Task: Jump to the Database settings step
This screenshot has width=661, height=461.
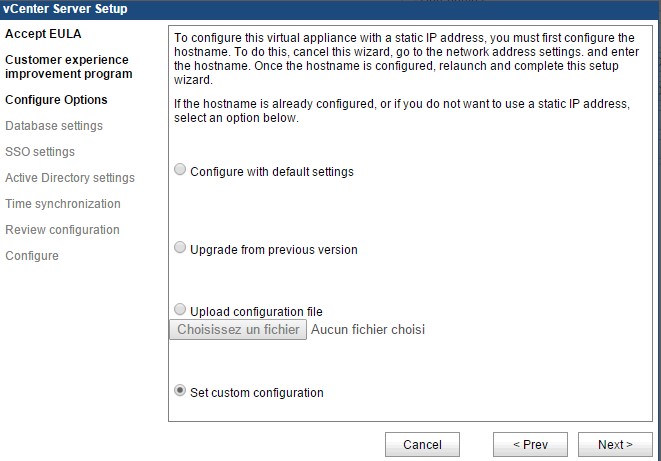Action: point(54,126)
